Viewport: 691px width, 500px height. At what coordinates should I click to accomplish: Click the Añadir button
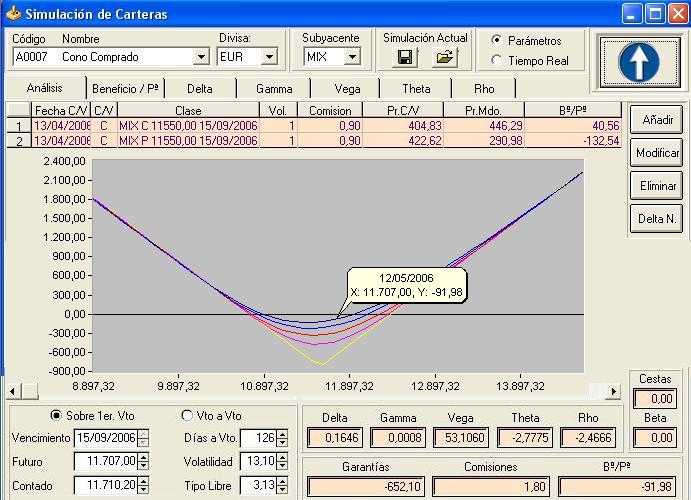point(657,119)
